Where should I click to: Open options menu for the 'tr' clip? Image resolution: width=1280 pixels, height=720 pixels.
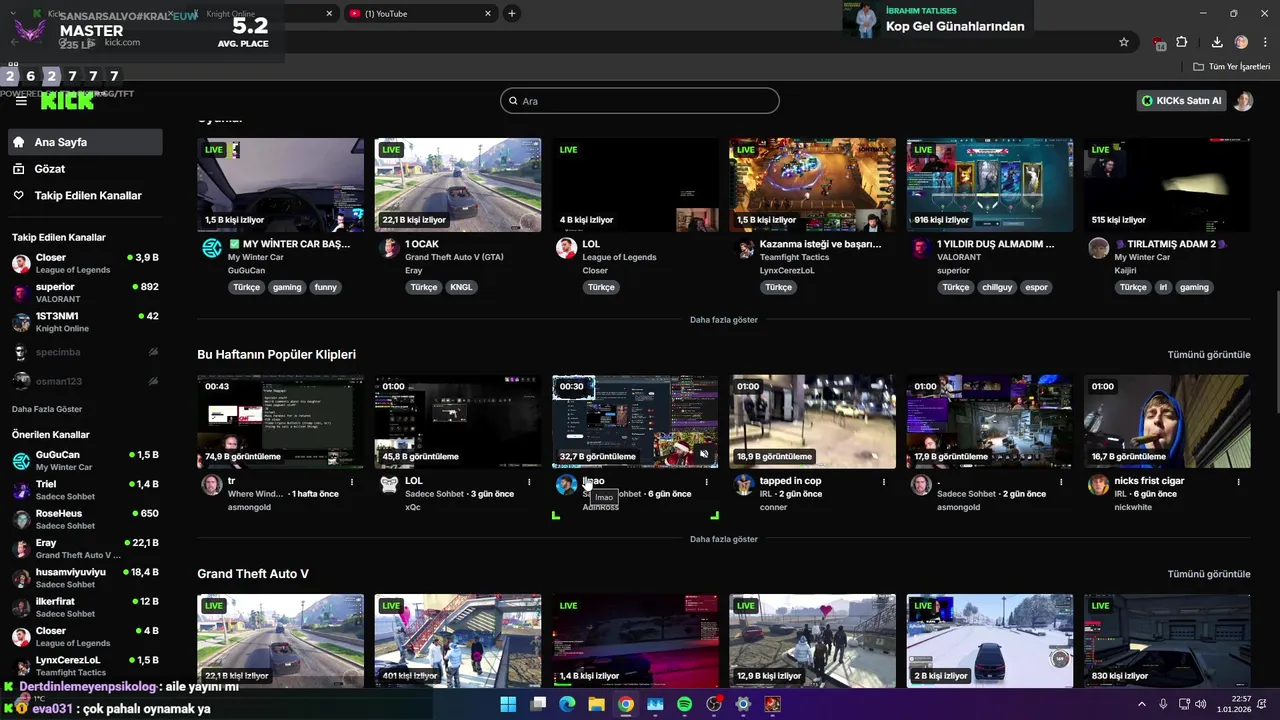352,482
